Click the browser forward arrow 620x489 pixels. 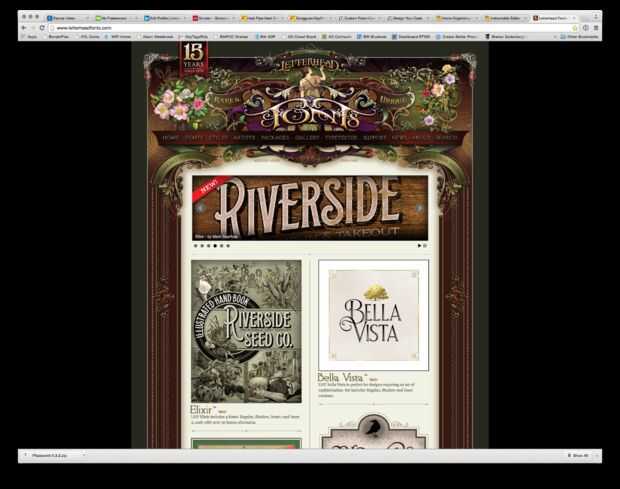click(x=33, y=28)
